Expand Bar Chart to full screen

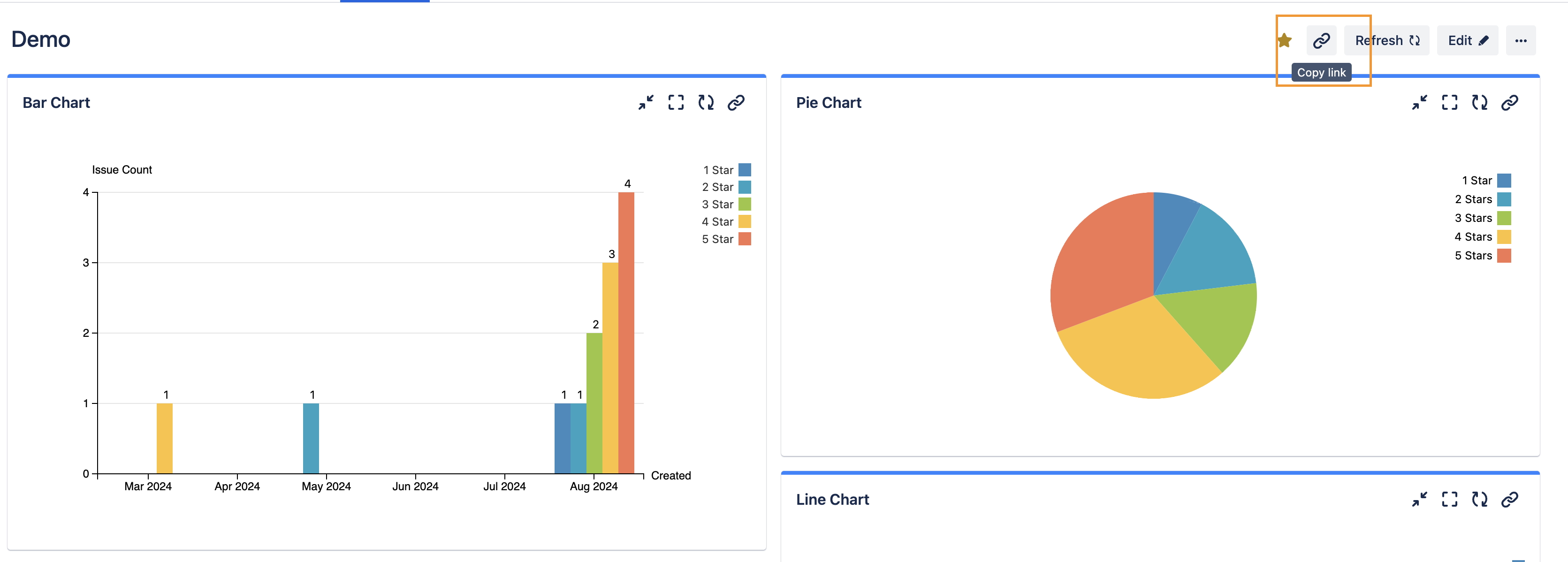click(675, 102)
